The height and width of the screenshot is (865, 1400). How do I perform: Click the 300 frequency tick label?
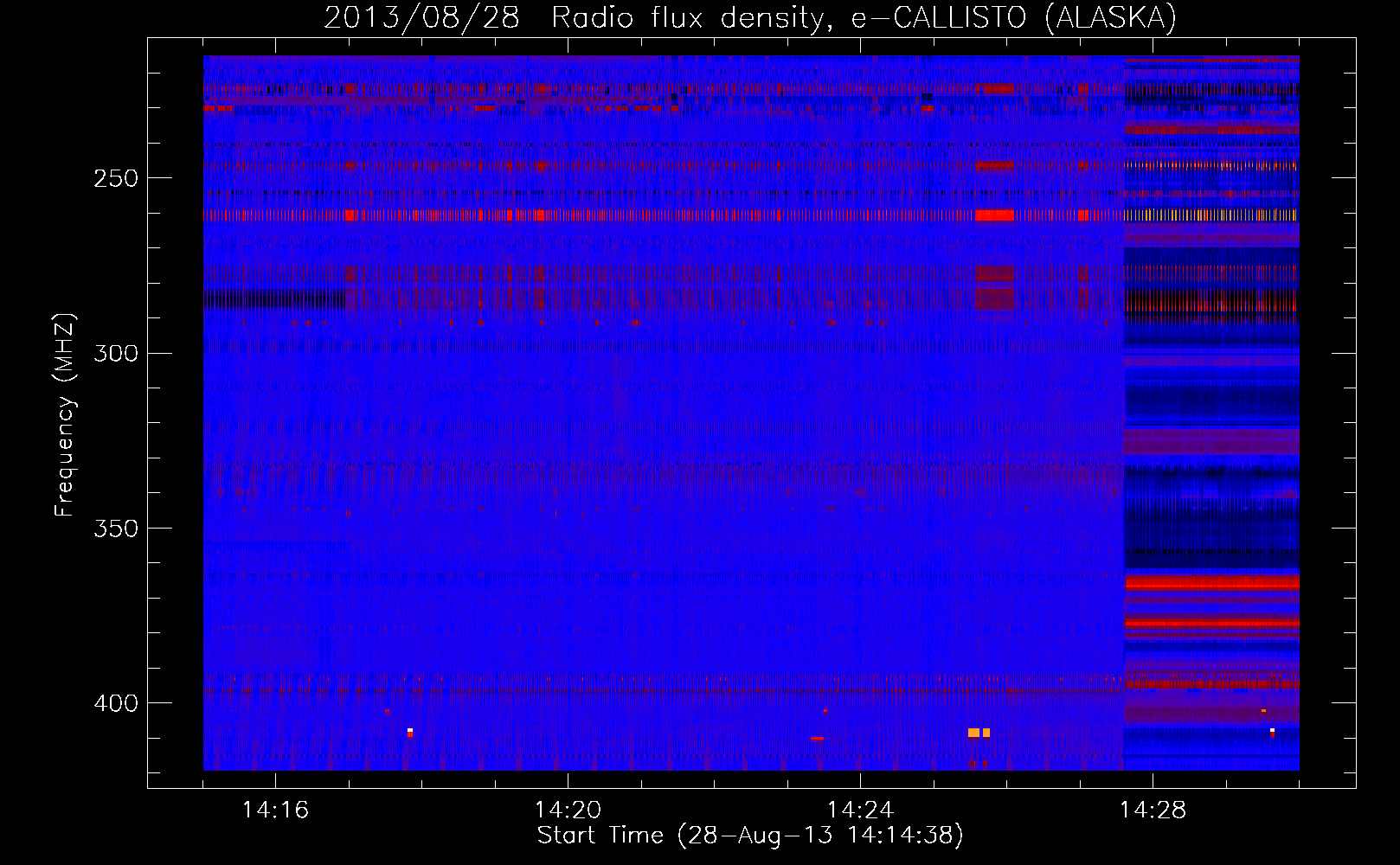pos(115,353)
